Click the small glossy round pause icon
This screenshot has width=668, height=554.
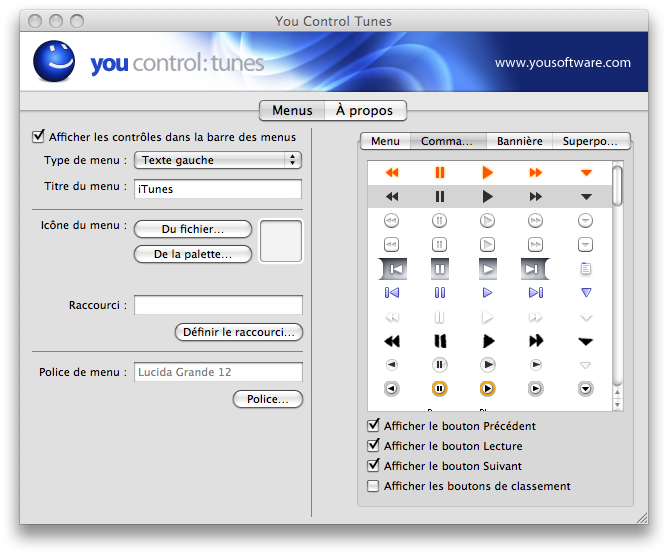(x=440, y=365)
